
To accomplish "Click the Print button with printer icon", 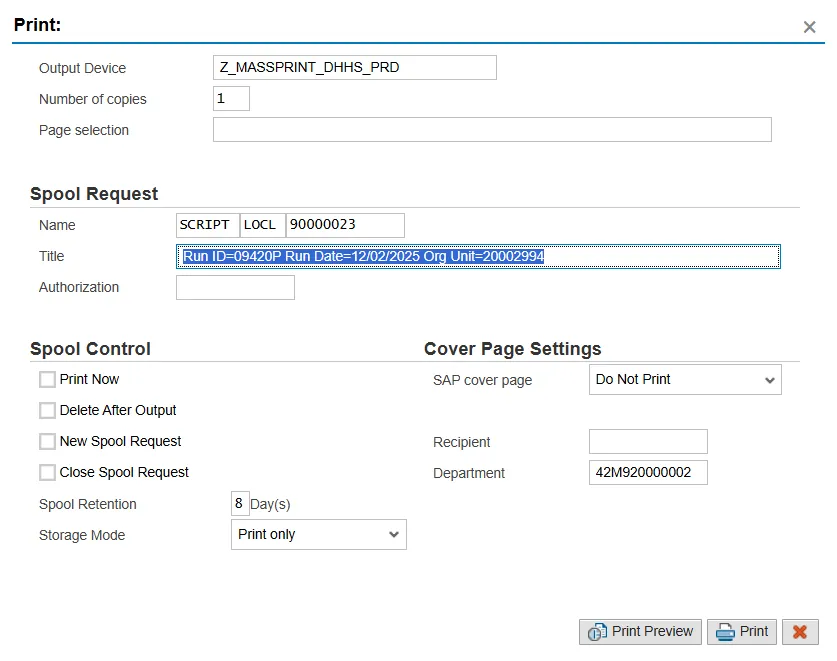I will coord(742,632).
